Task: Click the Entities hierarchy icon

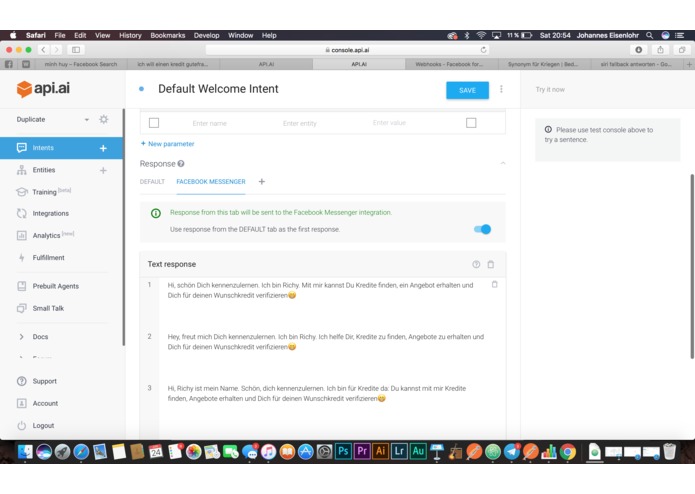Action: (22, 170)
